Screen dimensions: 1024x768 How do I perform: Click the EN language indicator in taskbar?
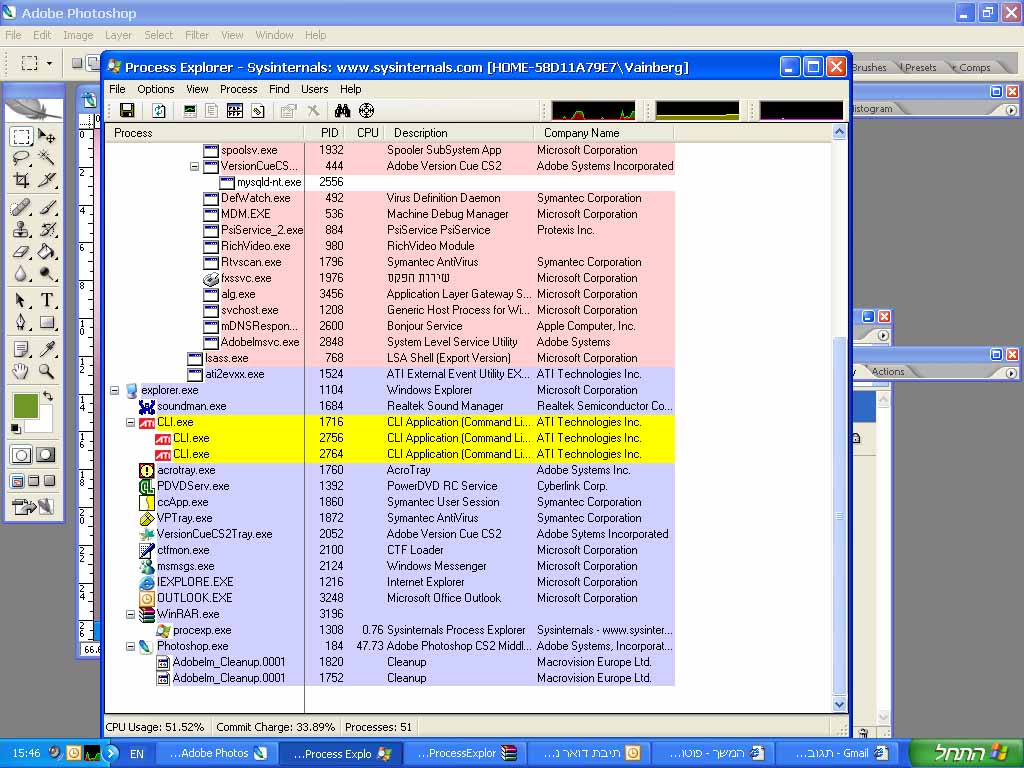pyautogui.click(x=136, y=754)
